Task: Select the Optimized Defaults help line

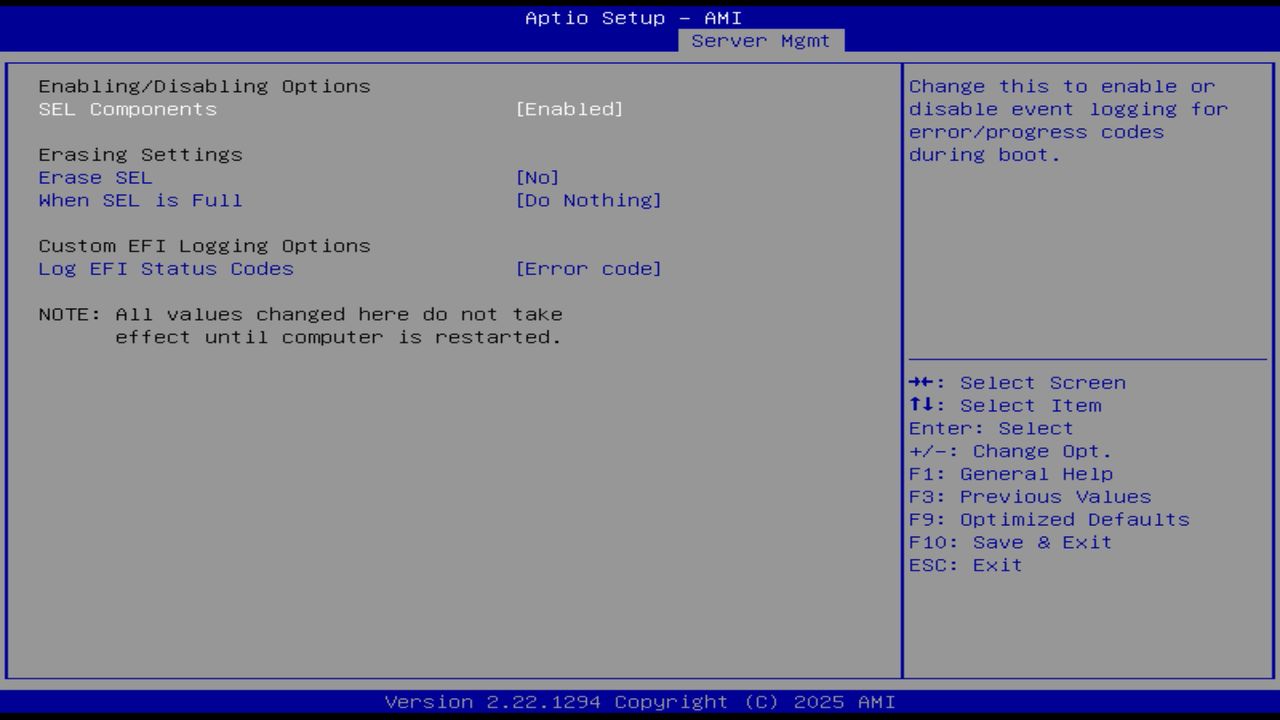Action: (1048, 519)
